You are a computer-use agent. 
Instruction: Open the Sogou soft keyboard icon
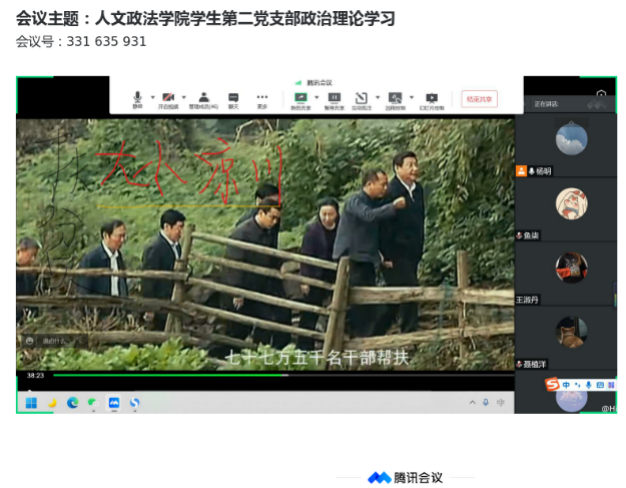(x=600, y=385)
